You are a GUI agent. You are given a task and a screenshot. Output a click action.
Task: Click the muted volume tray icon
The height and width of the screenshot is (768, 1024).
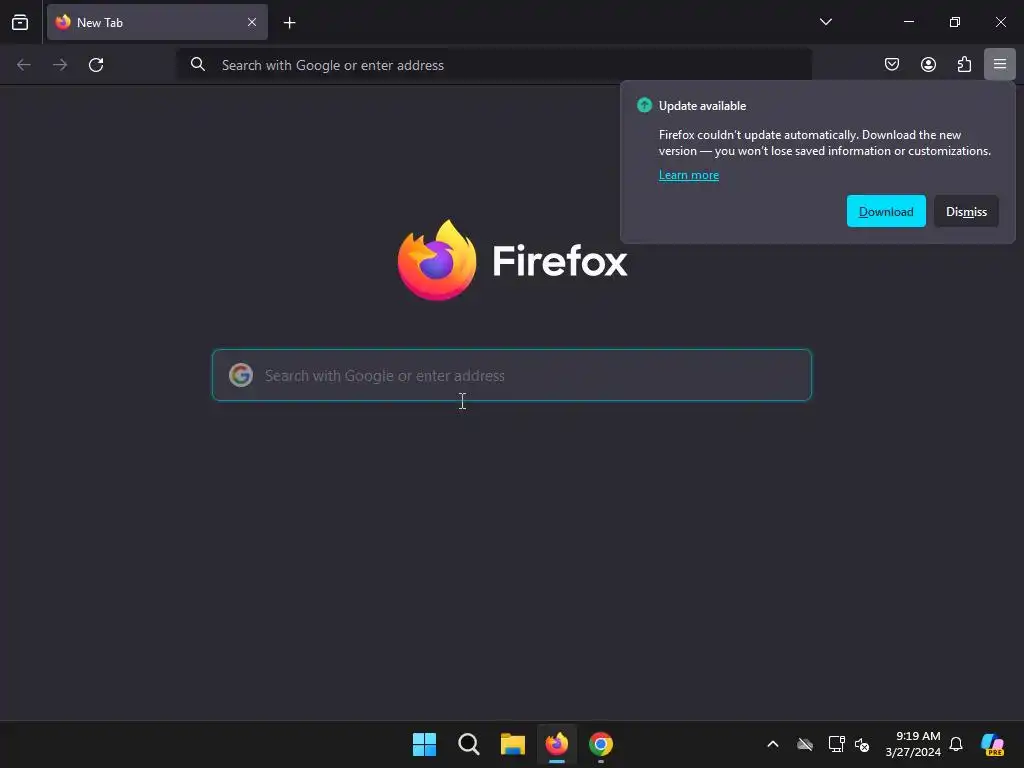click(862, 744)
